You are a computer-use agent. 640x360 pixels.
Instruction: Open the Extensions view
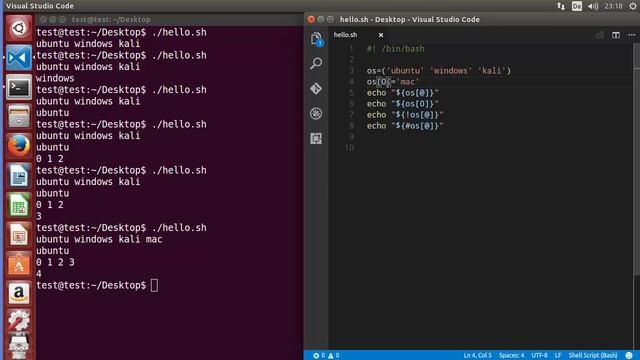[316, 138]
